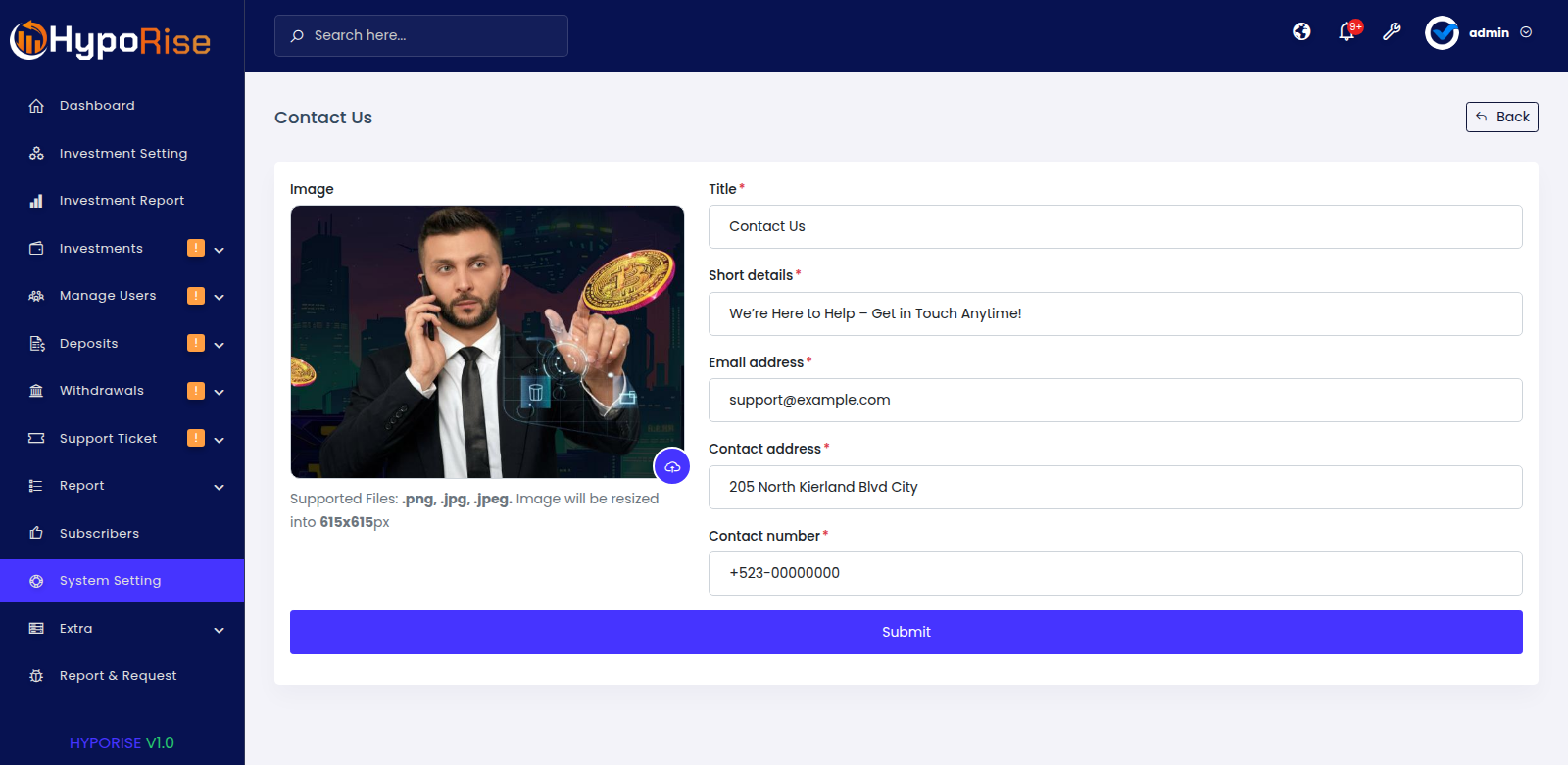Click the Back button
This screenshot has height=765, width=1568.
click(1502, 117)
